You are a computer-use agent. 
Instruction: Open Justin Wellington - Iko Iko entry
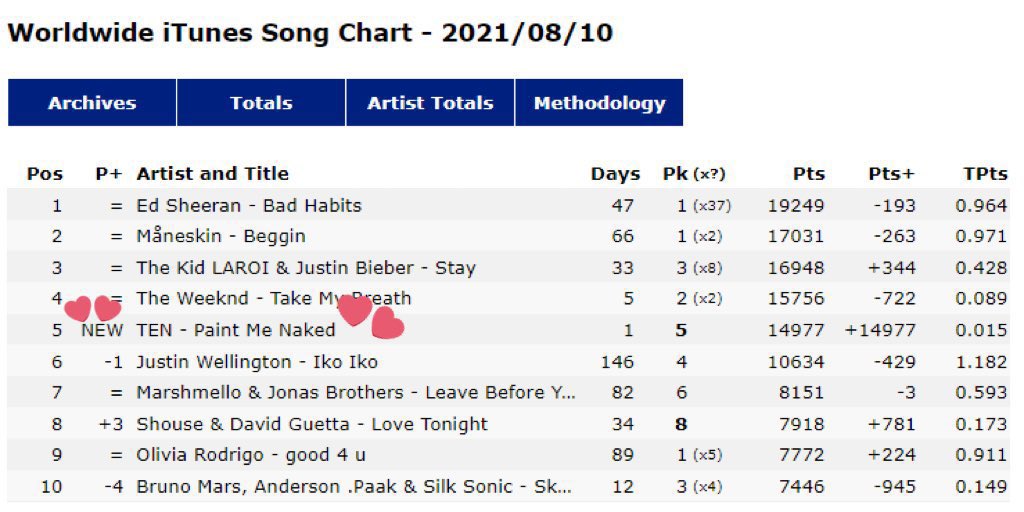(x=257, y=361)
